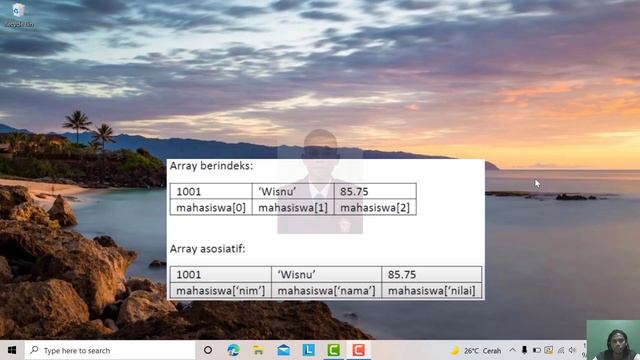Open Task View (Cortana circle) on taskbar

click(208, 350)
